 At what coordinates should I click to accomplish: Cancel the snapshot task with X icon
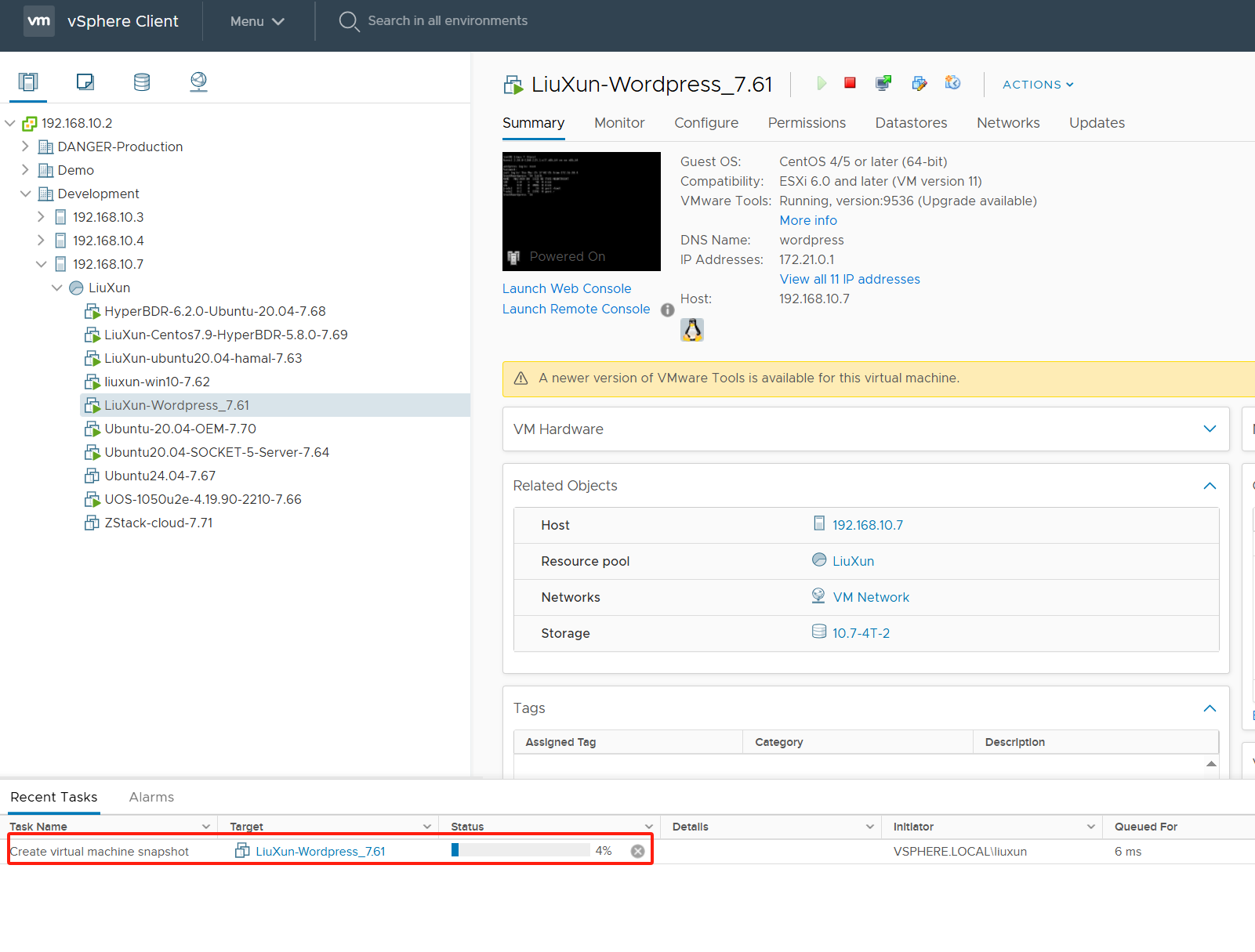(x=638, y=851)
